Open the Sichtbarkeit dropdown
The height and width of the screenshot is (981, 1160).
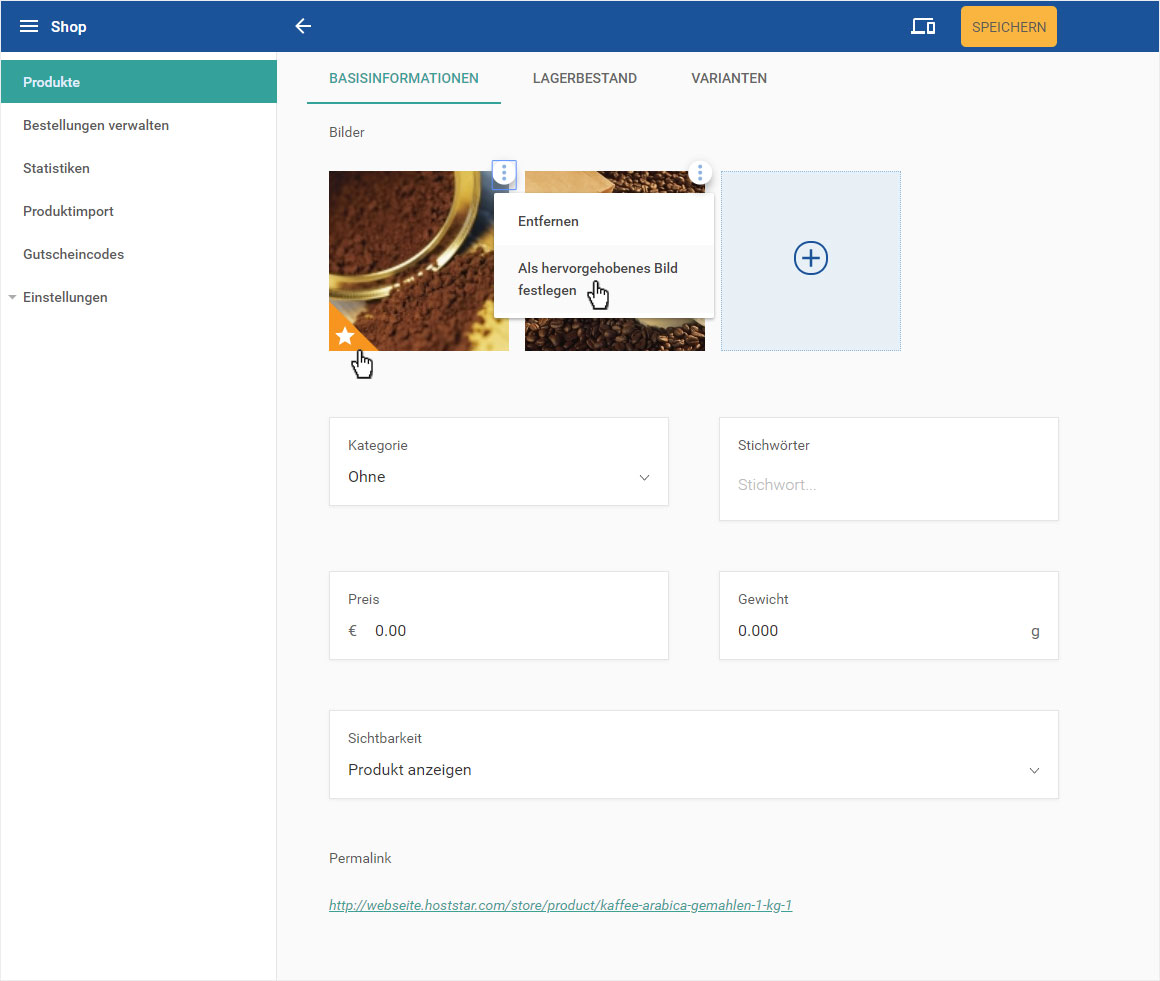coord(694,755)
